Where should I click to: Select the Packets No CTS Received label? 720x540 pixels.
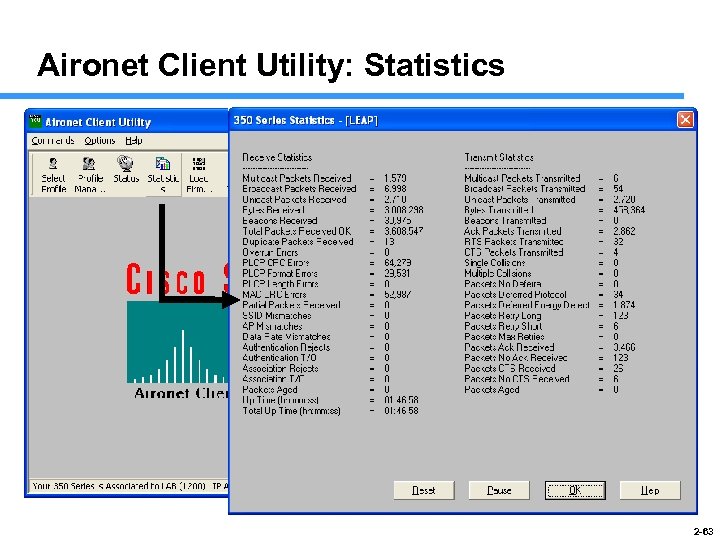click(517, 379)
